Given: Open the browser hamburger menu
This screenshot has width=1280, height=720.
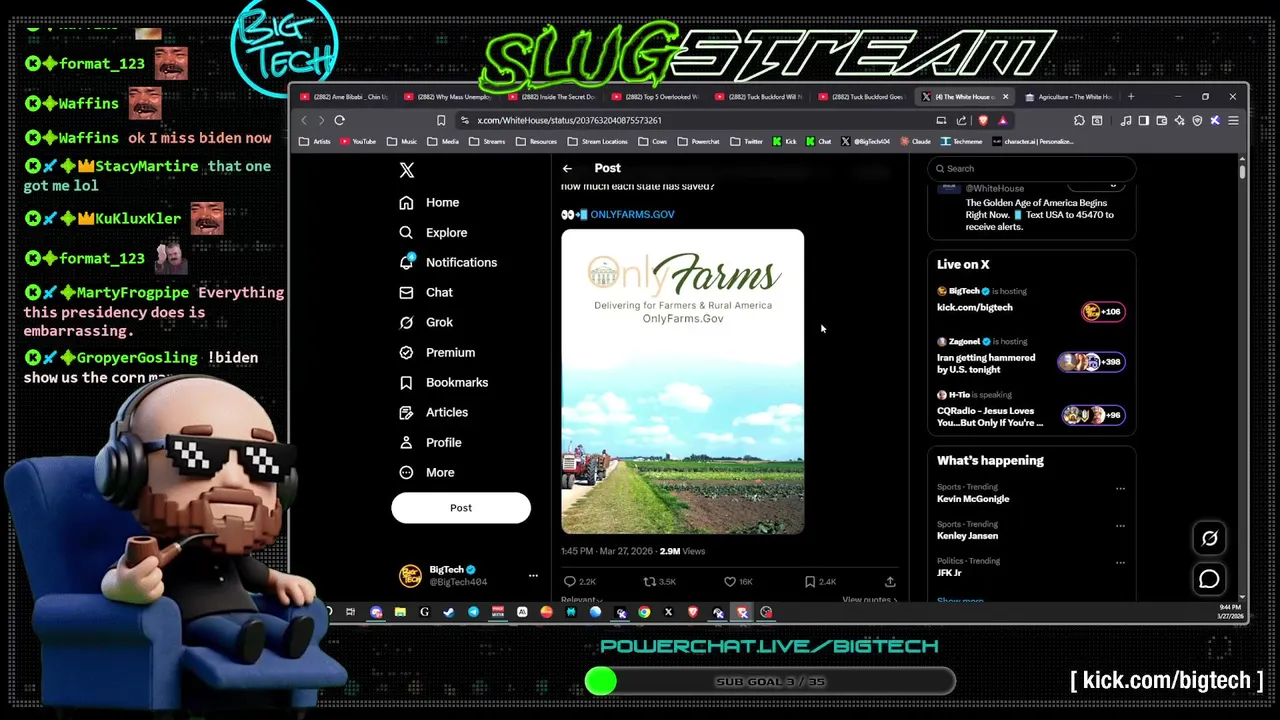Looking at the screenshot, I should tap(1232, 121).
